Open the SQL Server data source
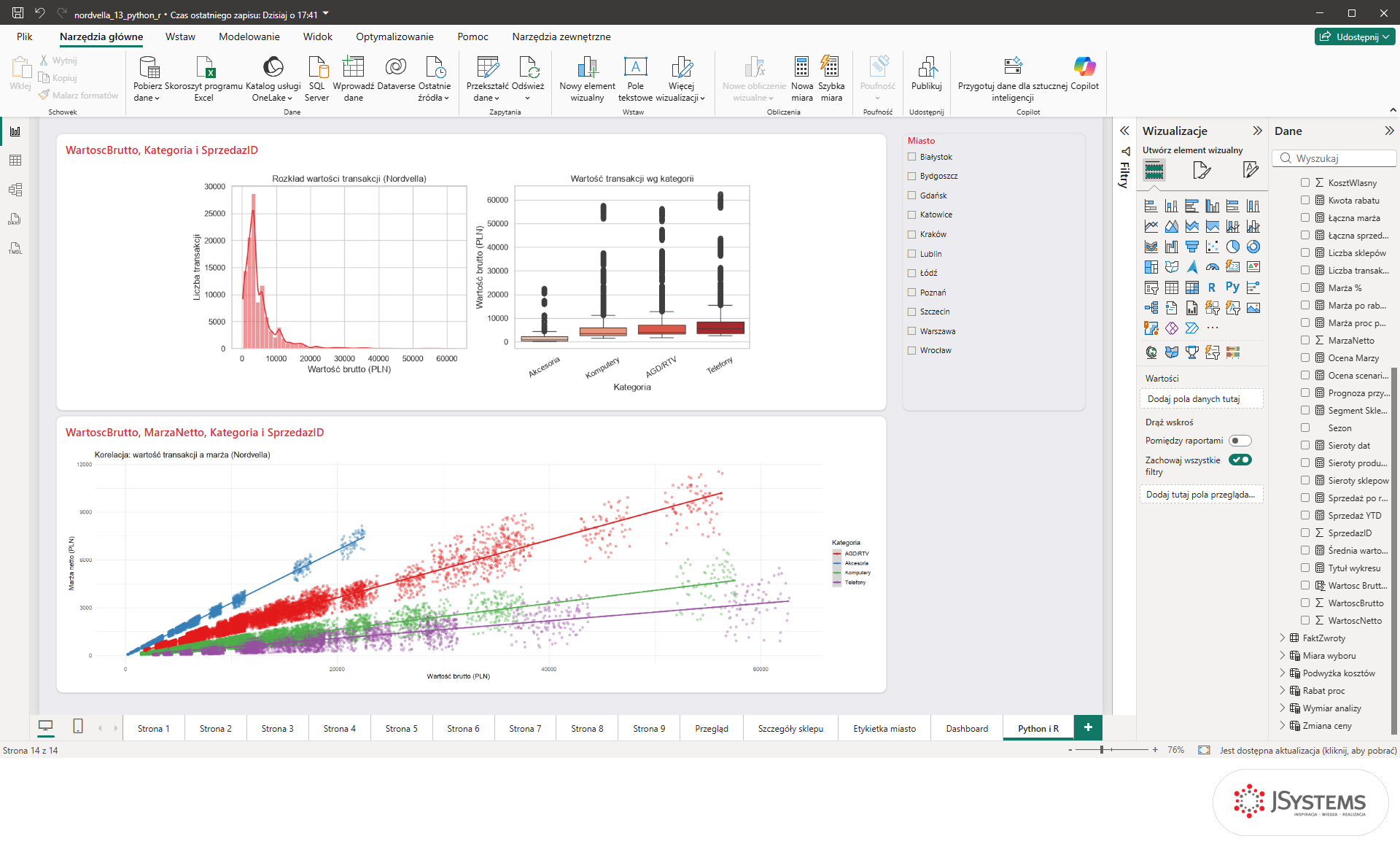 [x=317, y=78]
